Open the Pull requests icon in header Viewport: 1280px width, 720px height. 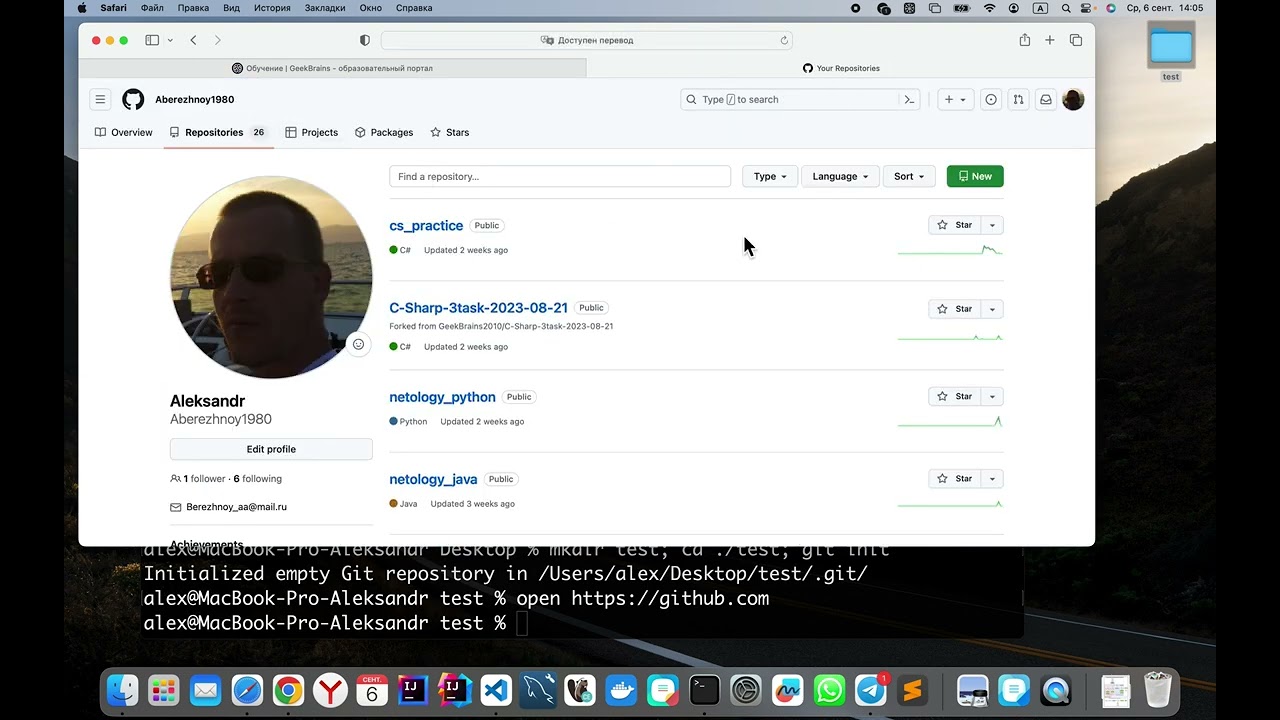point(1018,100)
